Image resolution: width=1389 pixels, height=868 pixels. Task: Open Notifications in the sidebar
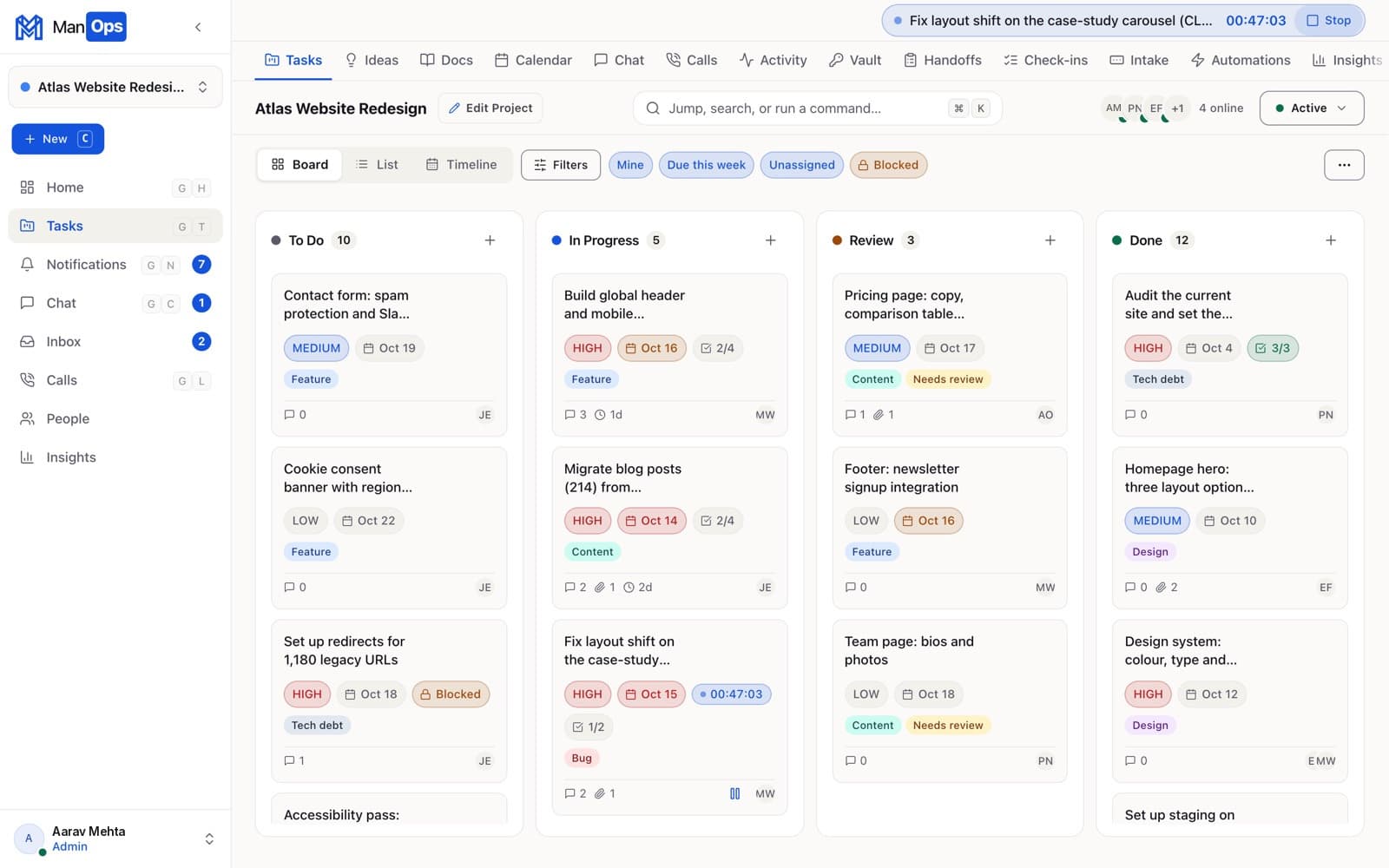115,265
